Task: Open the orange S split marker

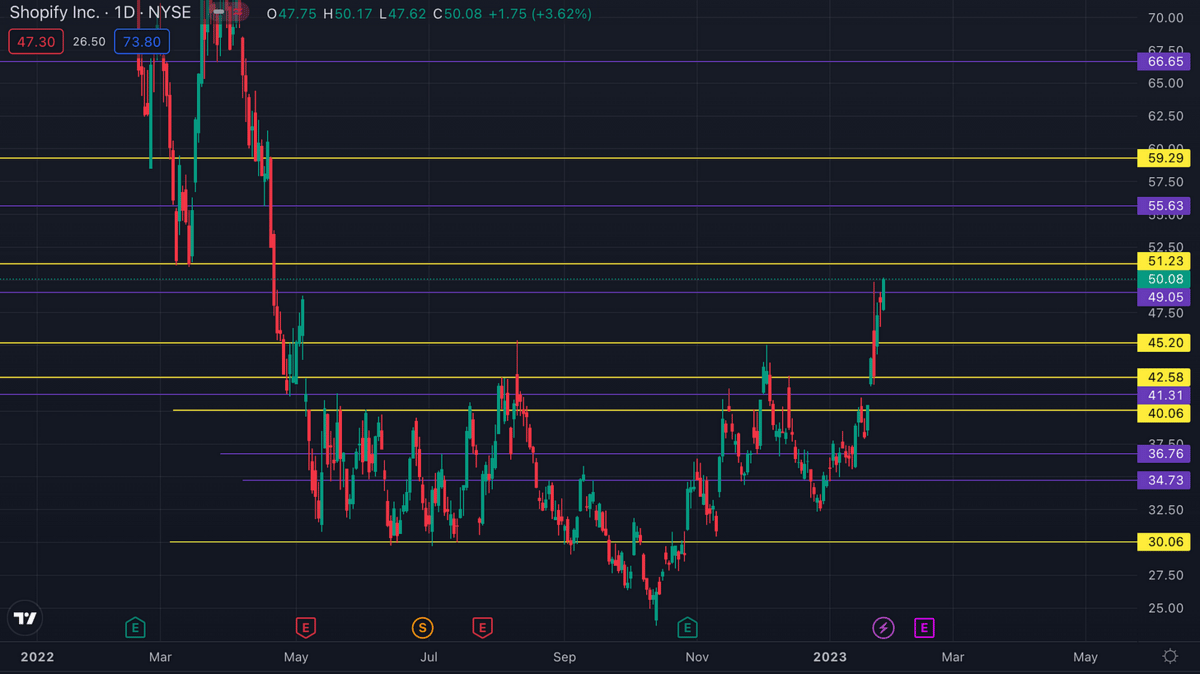Action: (422, 628)
